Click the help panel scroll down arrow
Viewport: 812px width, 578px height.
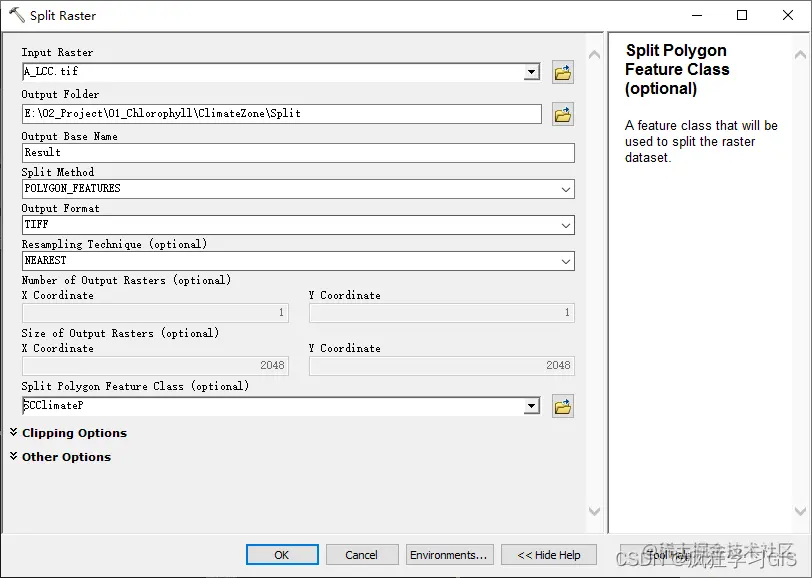(800, 511)
